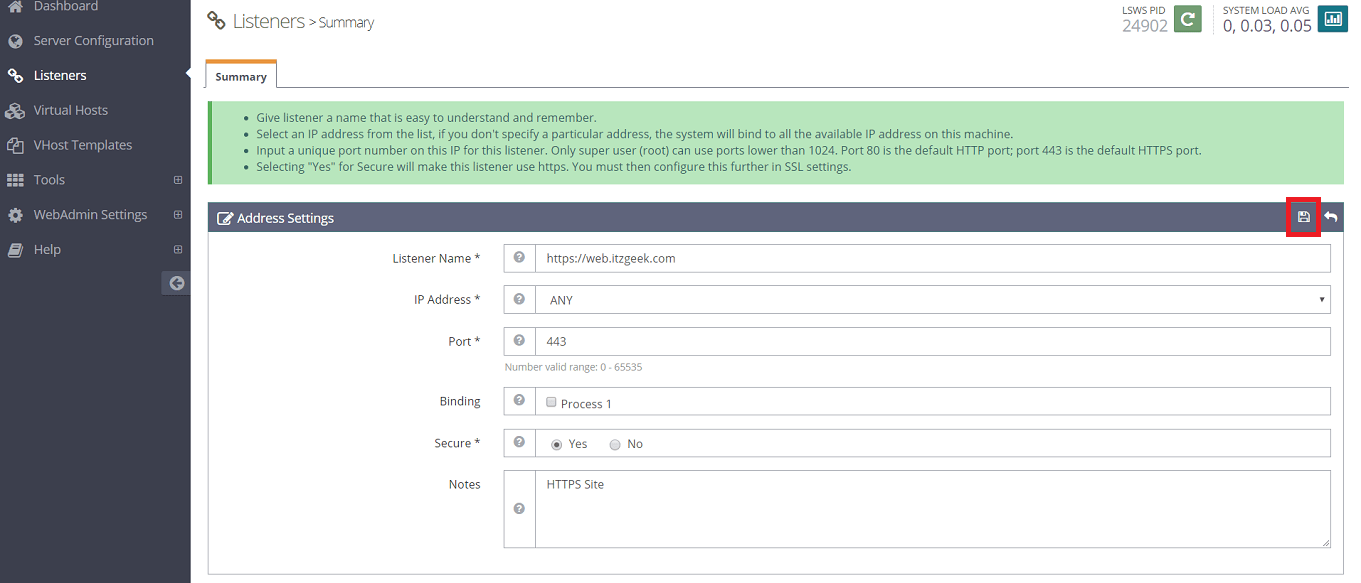This screenshot has height=583, width=1361.
Task: Switch to the Summary tab
Action: pos(241,76)
